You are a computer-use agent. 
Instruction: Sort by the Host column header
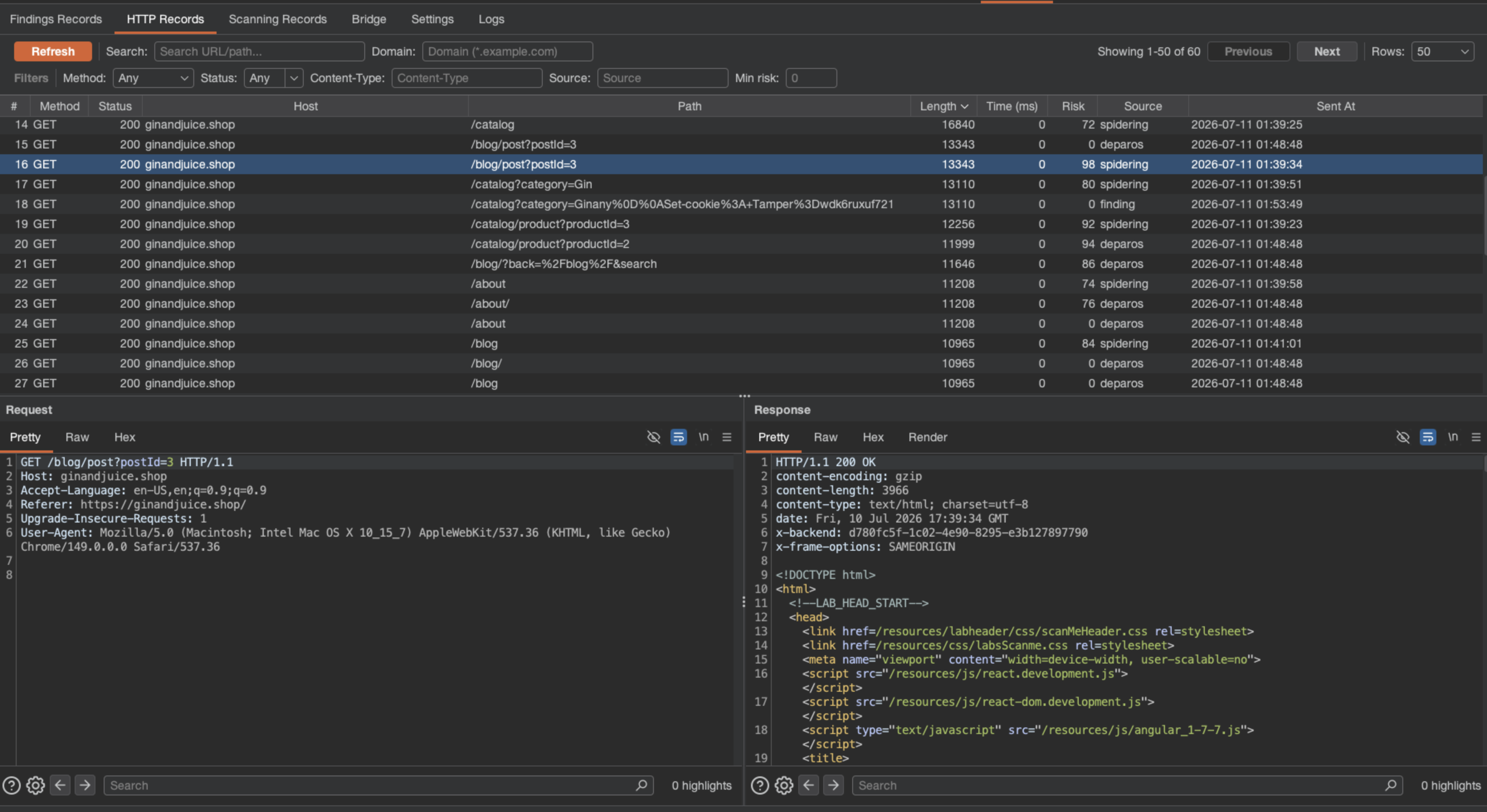pyautogui.click(x=305, y=106)
